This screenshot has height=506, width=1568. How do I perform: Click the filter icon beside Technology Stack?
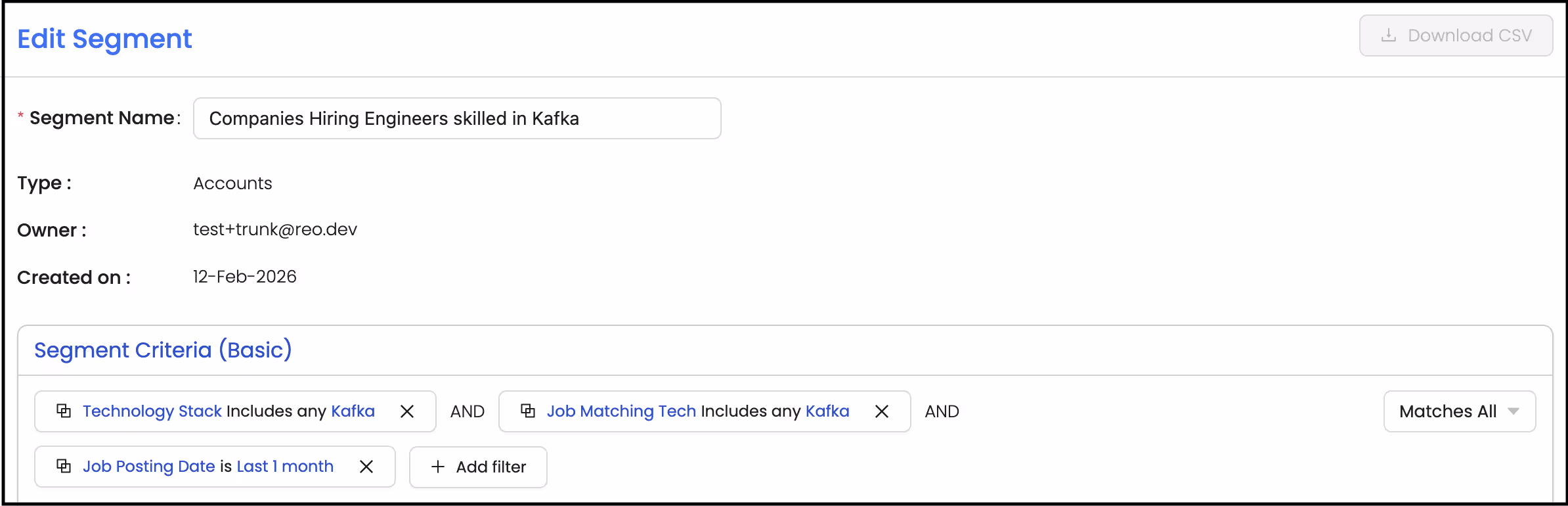coord(64,411)
